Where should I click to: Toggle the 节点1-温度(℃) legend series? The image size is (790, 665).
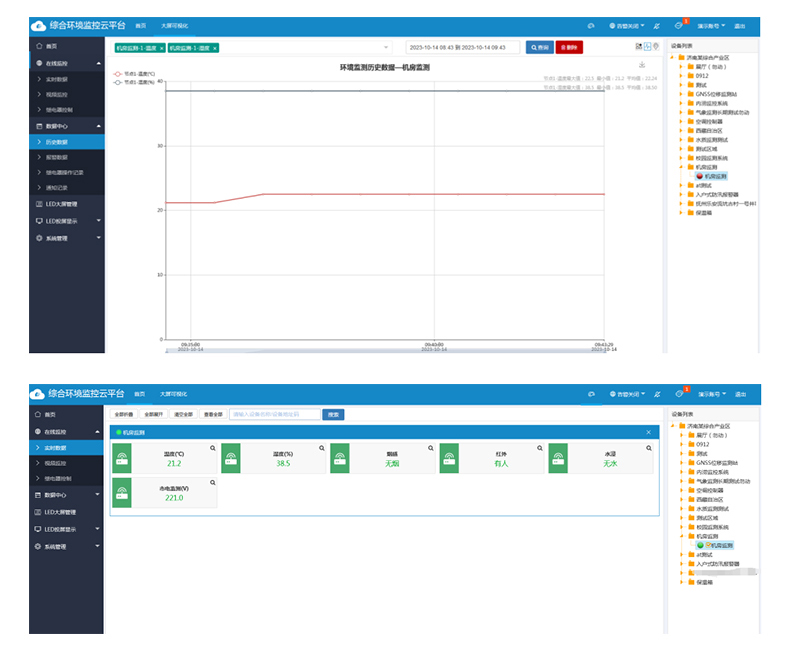133,74
